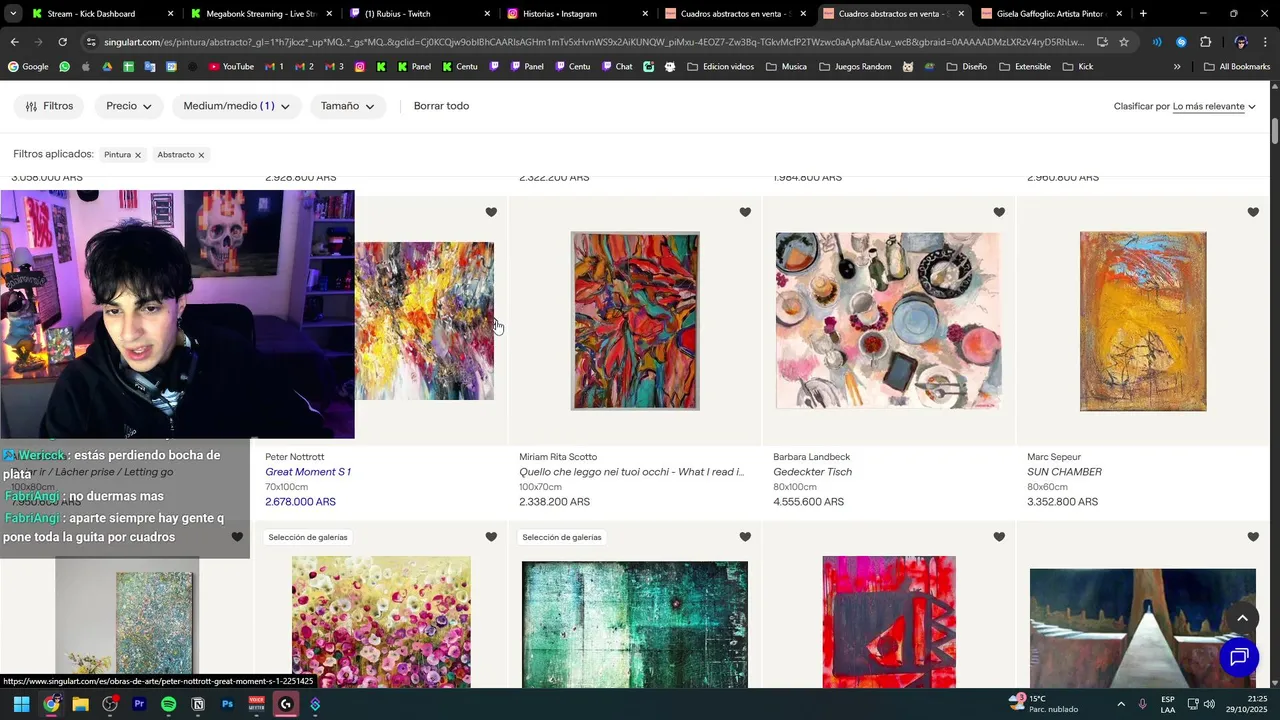Open the SUN CHAMBER artwork title

click(1064, 472)
